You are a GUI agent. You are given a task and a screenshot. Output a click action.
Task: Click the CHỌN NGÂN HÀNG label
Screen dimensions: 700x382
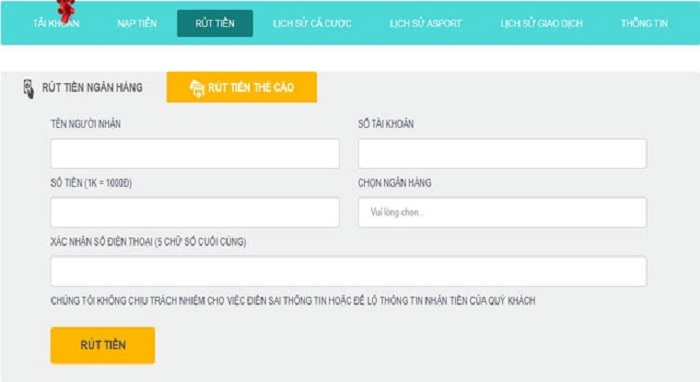[x=395, y=183]
